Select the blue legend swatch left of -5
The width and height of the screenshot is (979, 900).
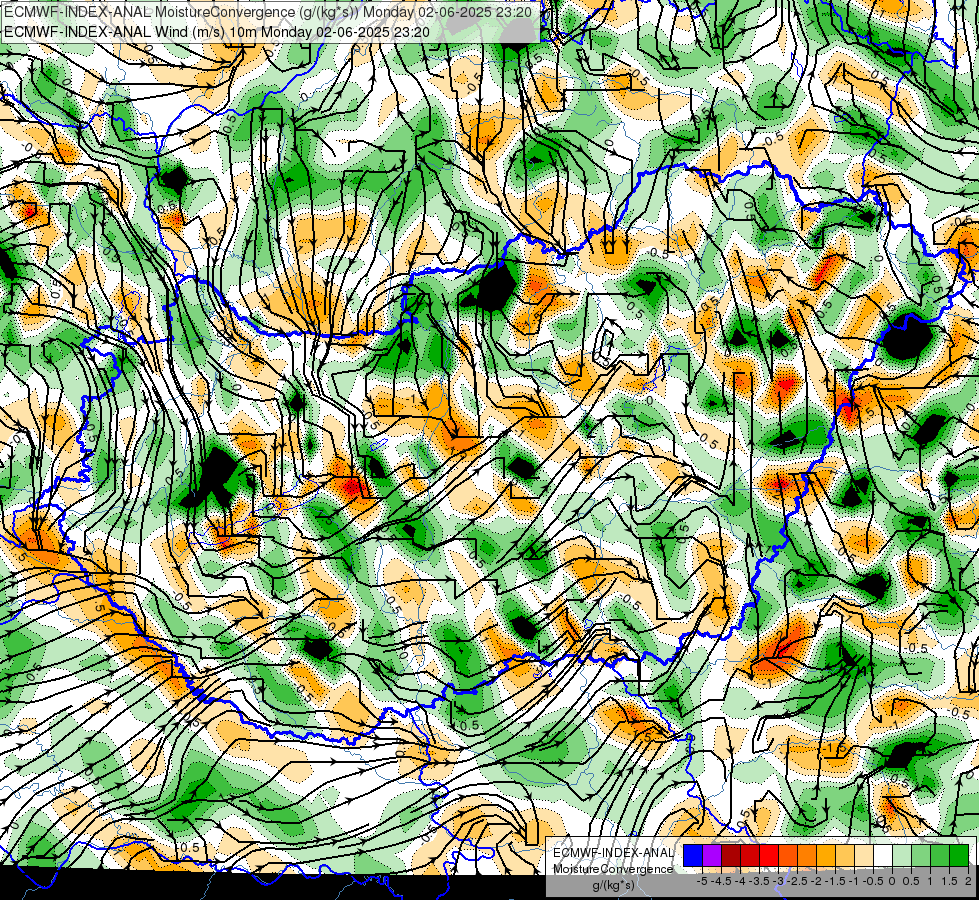click(693, 856)
